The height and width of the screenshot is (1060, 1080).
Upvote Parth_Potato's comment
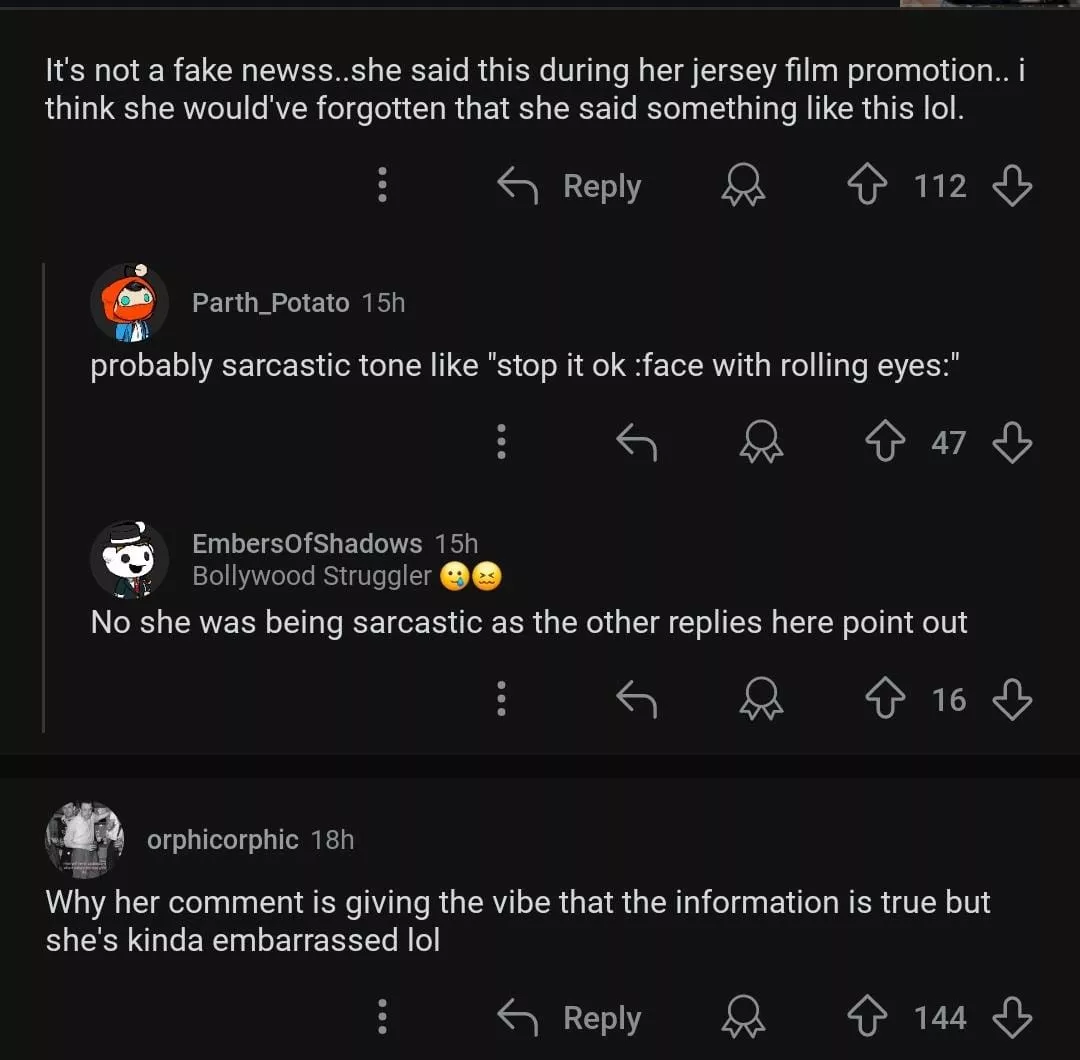click(885, 442)
